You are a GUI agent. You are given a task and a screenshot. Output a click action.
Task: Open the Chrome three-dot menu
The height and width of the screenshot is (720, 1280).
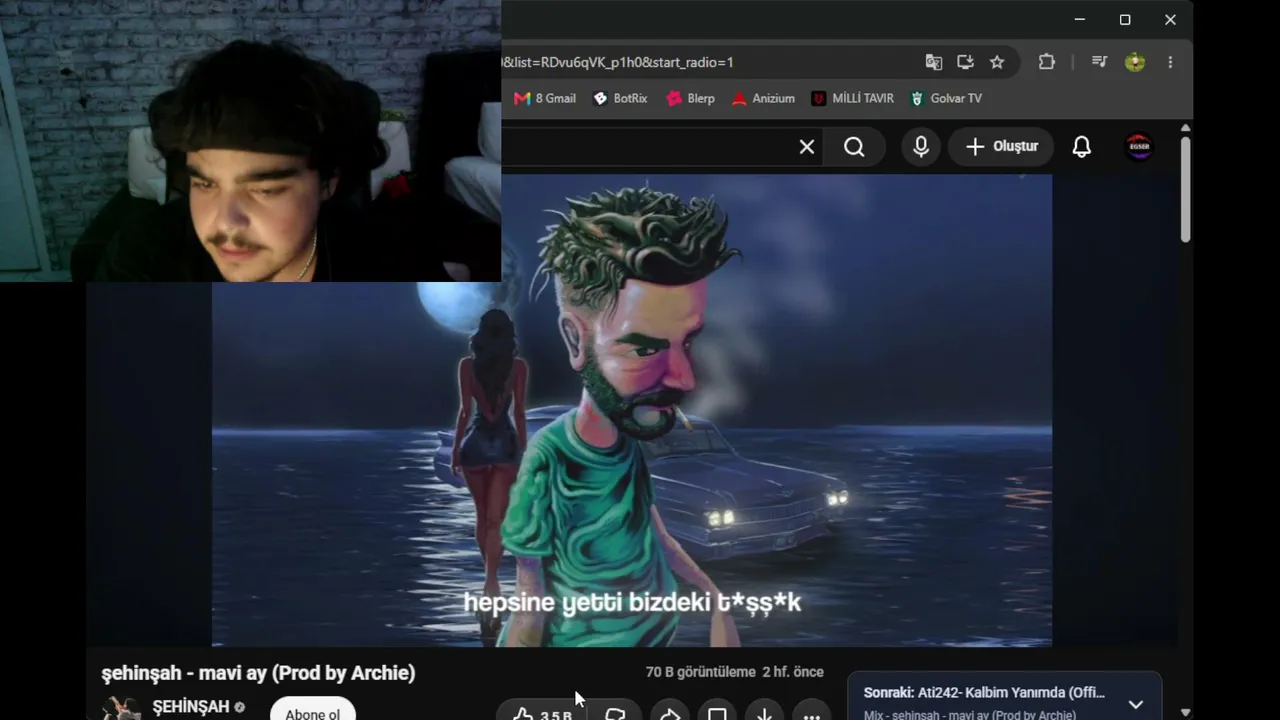click(x=1170, y=62)
